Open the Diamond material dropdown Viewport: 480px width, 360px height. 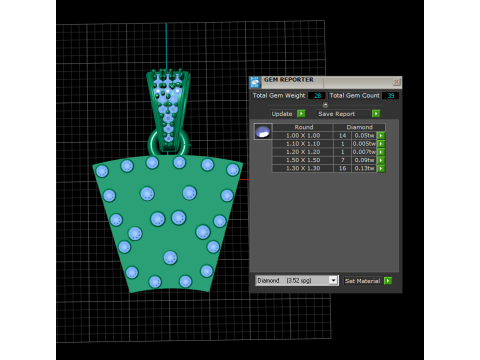[297, 280]
